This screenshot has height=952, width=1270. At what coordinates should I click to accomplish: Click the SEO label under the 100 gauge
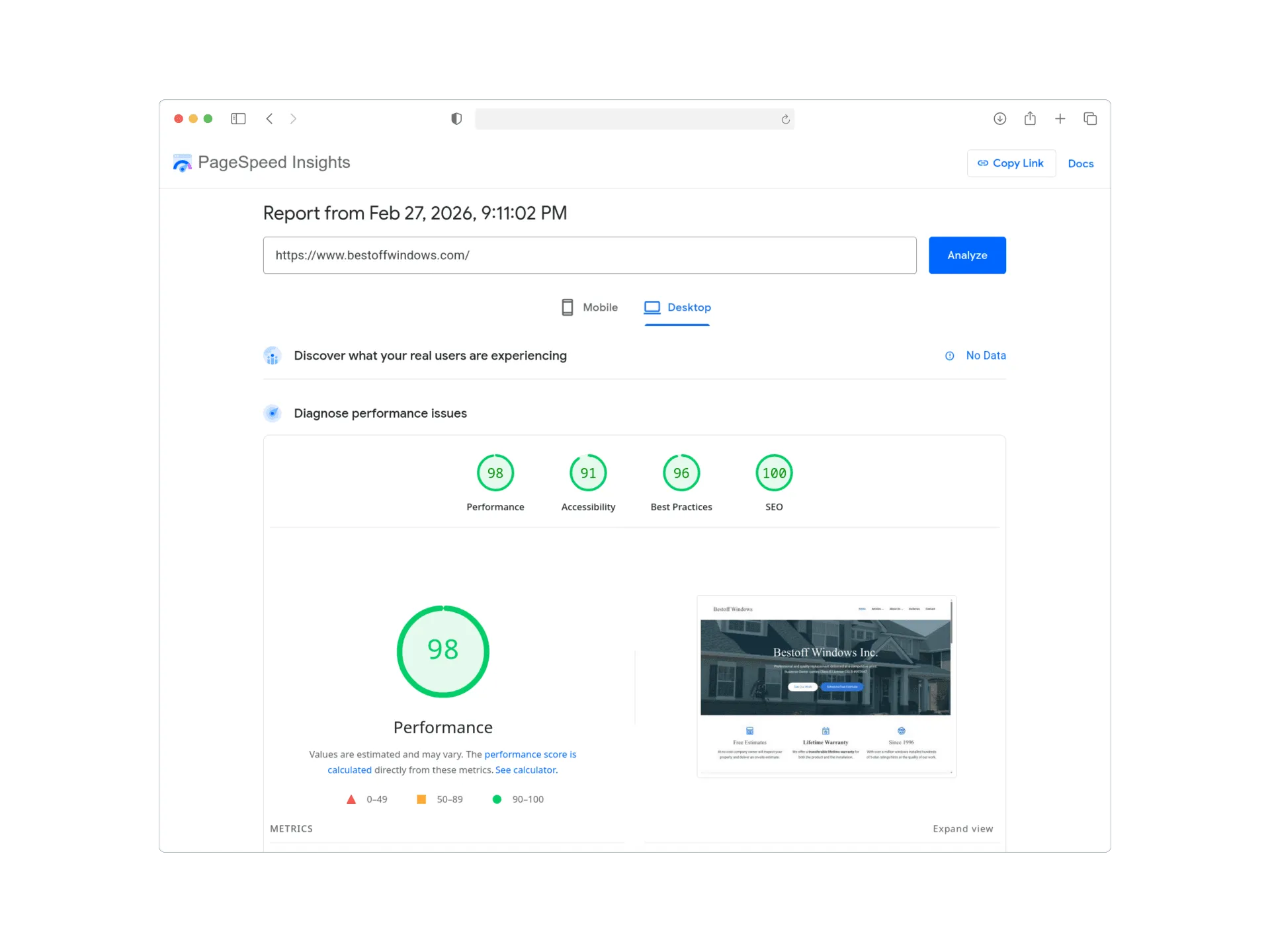point(774,507)
